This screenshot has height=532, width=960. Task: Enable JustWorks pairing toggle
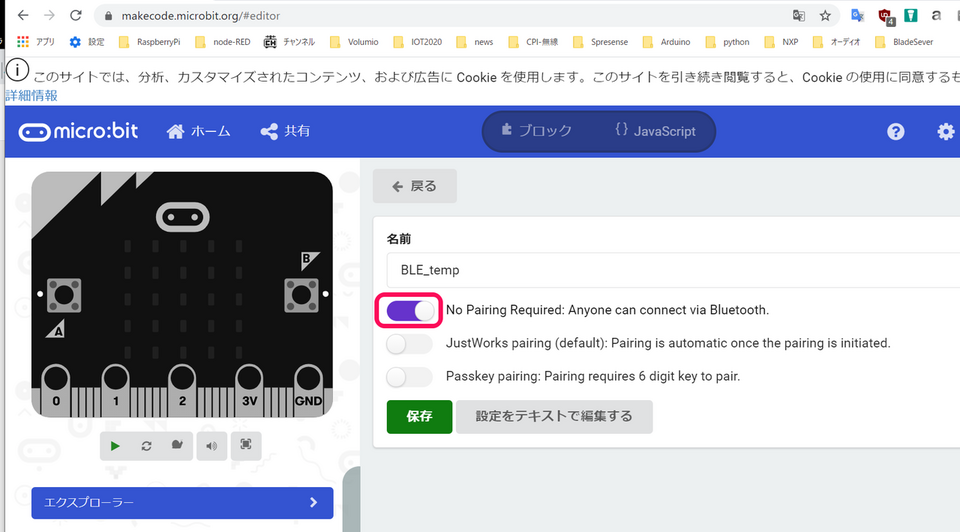coord(409,344)
